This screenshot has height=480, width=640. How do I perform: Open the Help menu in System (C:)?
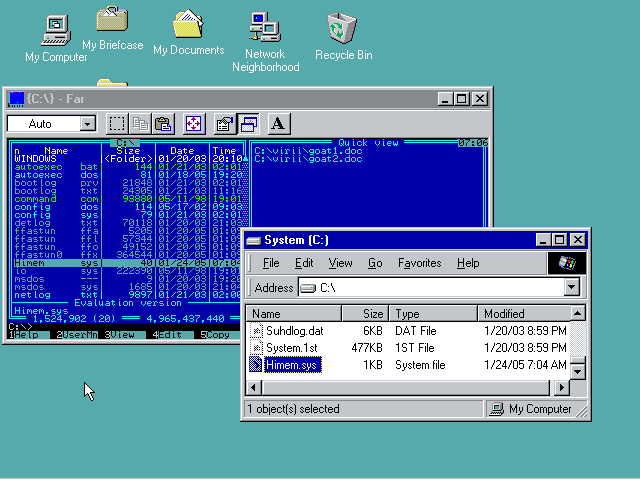pyautogui.click(x=468, y=263)
